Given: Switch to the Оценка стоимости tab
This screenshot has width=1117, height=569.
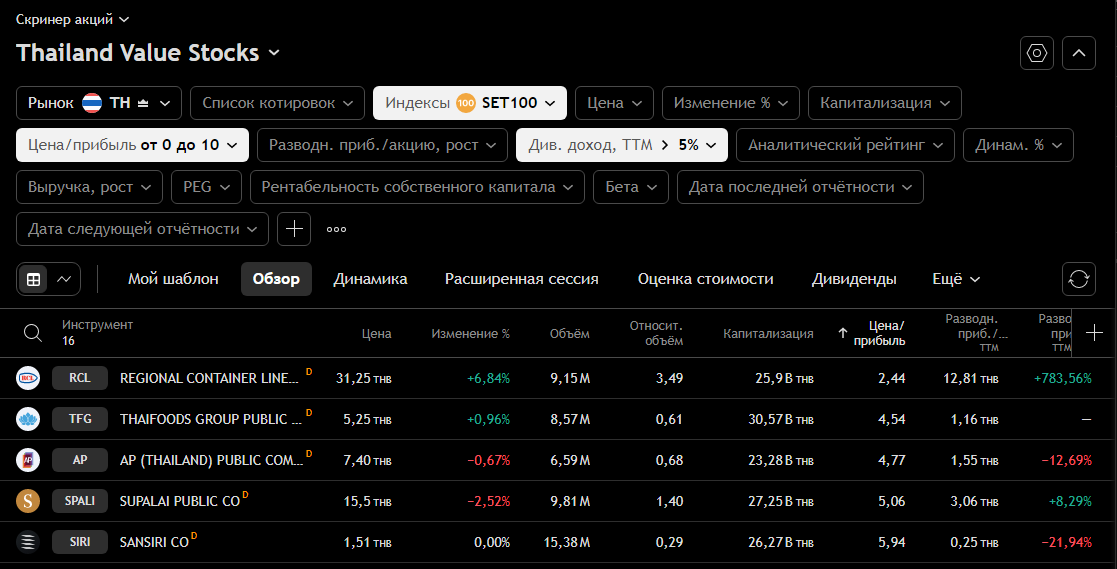Looking at the screenshot, I should pos(705,279).
